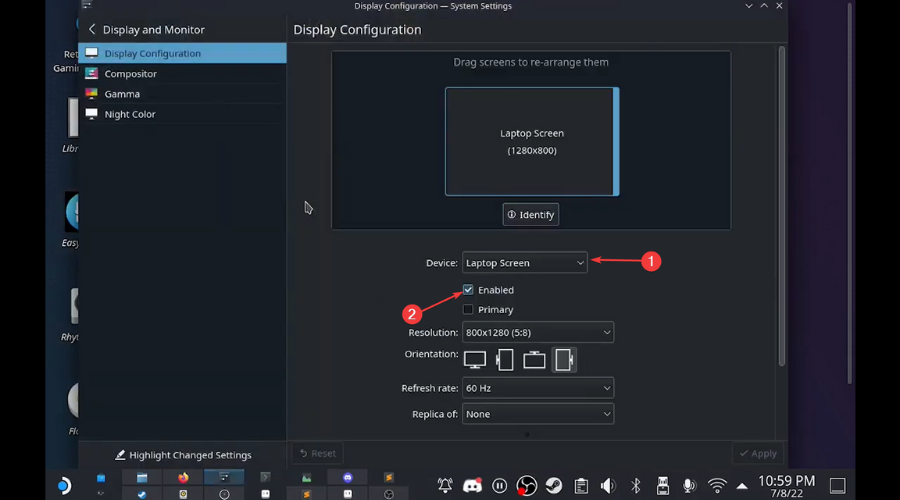Open the microphone tray icon
This screenshot has width=900, height=500.
689,486
